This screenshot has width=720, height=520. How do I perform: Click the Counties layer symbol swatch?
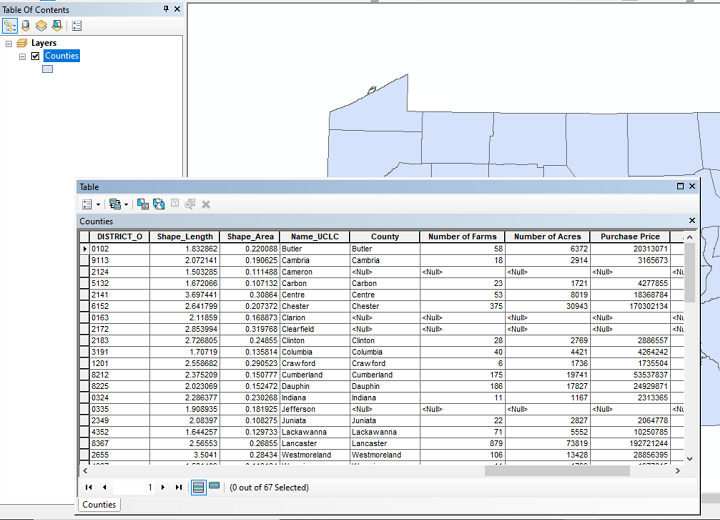(x=47, y=70)
